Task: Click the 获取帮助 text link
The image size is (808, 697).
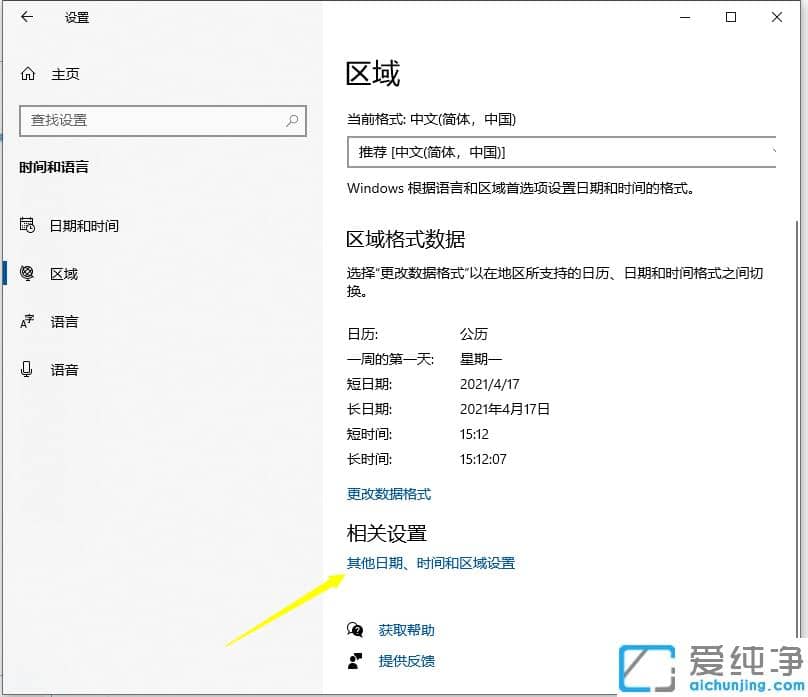Action: (406, 630)
